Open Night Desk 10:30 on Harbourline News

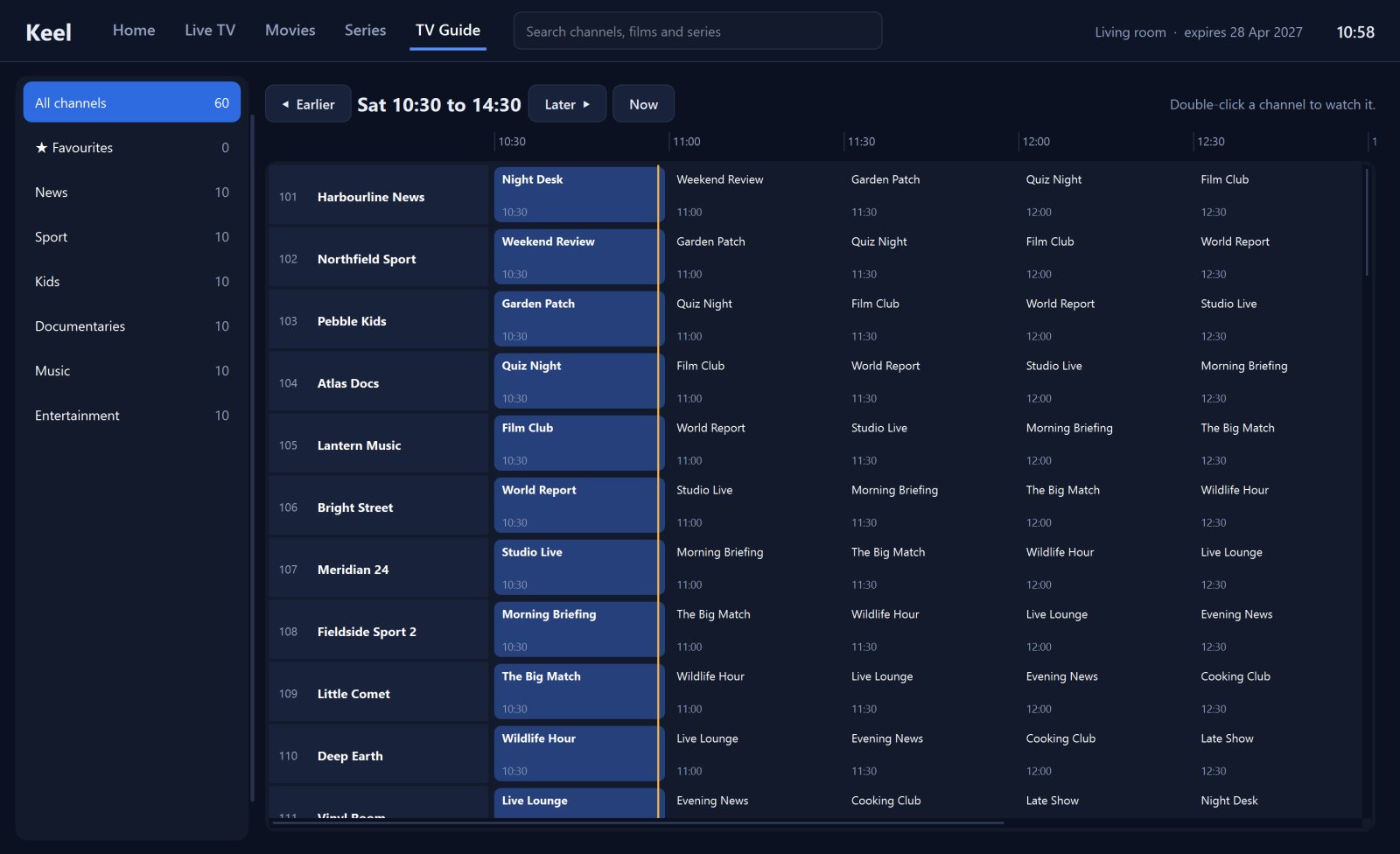[579, 195]
